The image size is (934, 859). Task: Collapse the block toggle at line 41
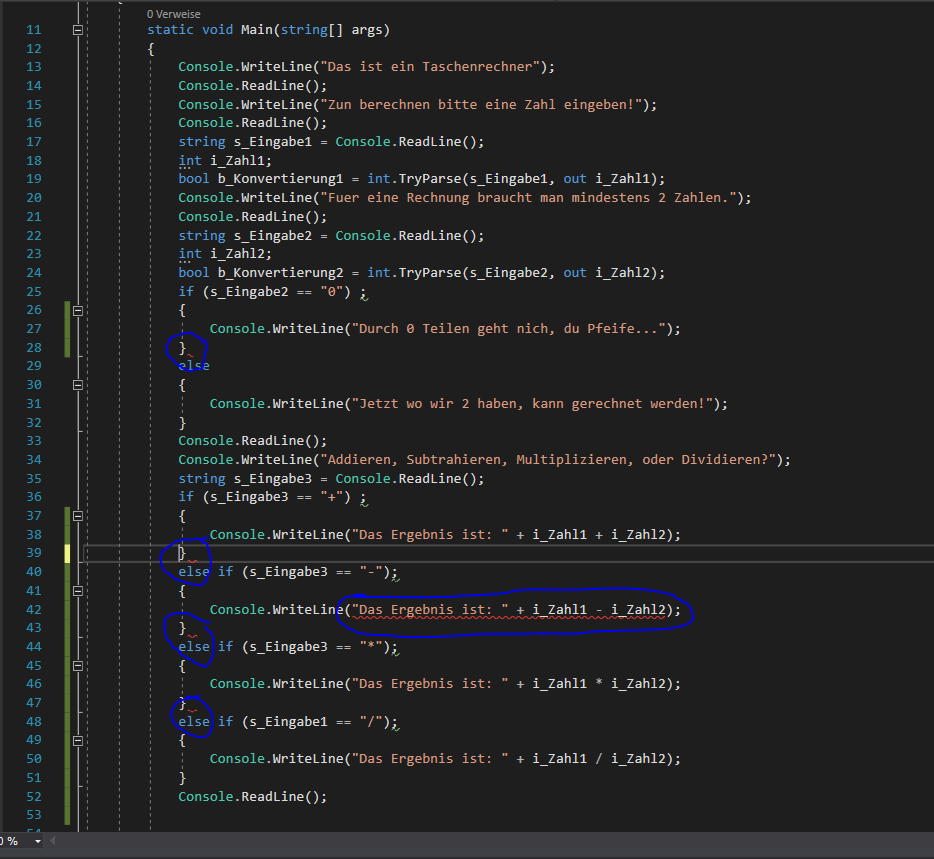point(78,591)
